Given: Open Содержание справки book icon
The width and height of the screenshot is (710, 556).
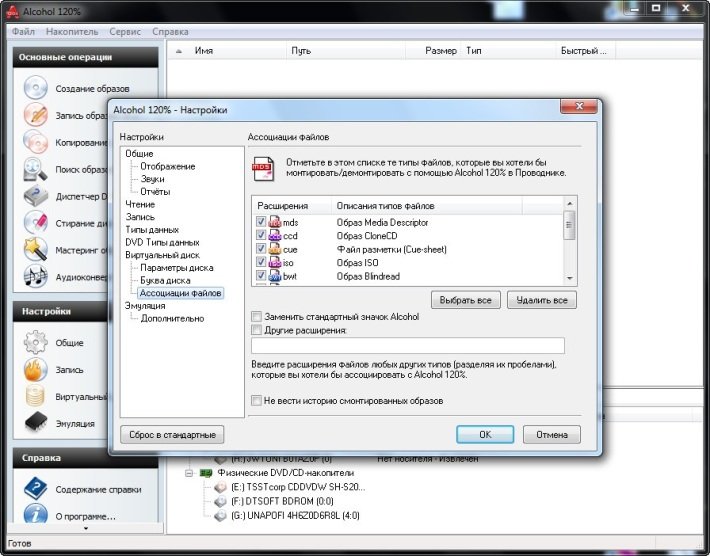Looking at the screenshot, I should (36, 489).
